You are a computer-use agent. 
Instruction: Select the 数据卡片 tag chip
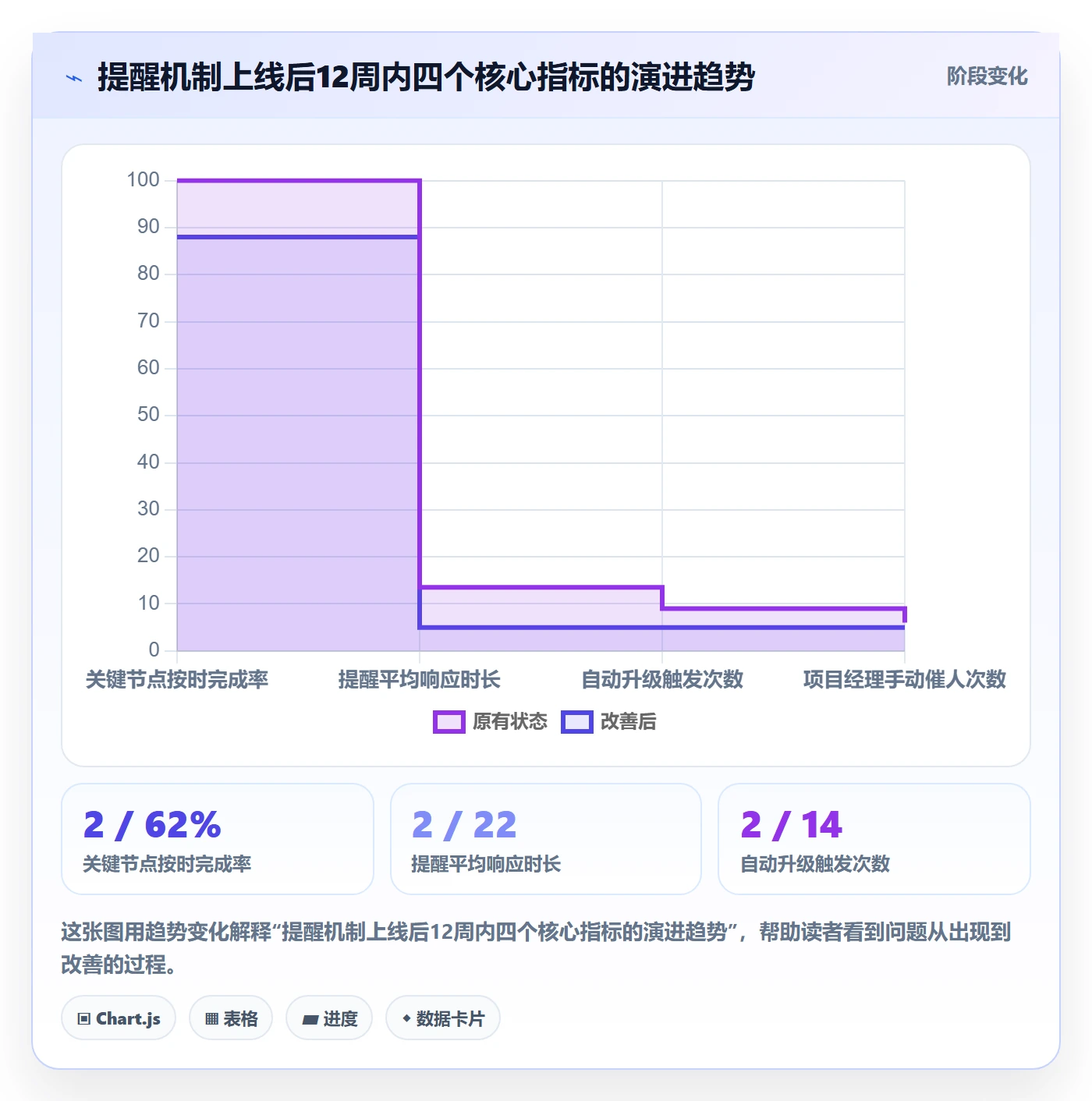[443, 1018]
